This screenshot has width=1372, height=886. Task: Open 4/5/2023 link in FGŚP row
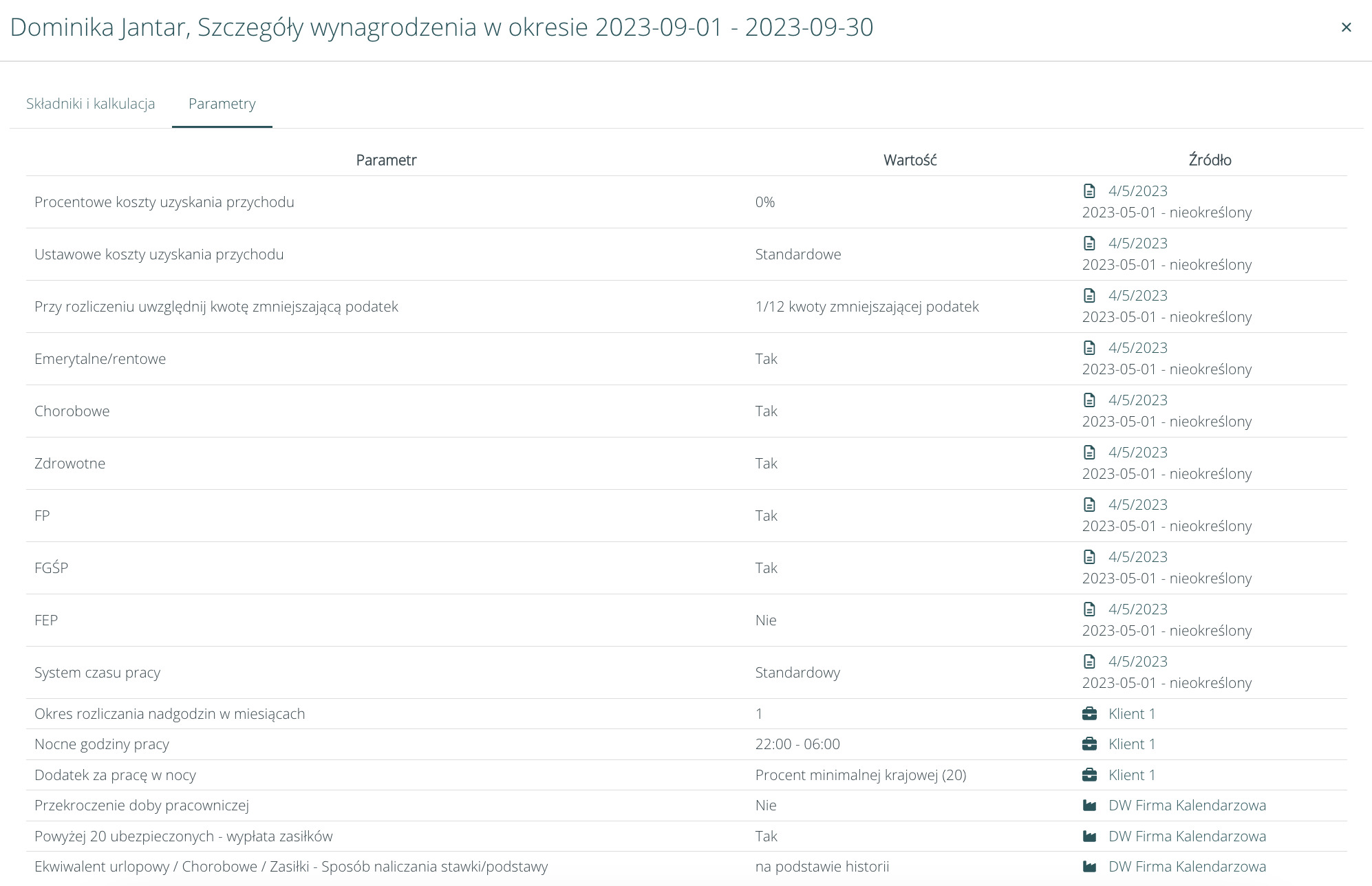[x=1137, y=557]
